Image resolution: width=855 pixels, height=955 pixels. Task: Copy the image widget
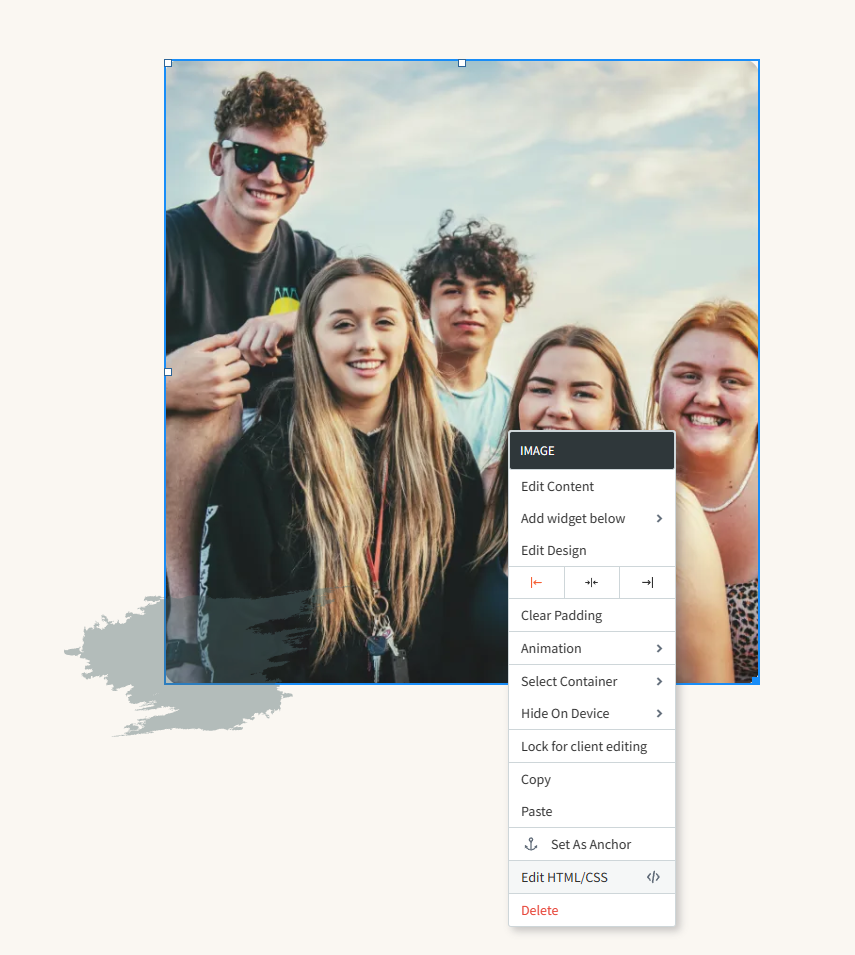click(535, 779)
